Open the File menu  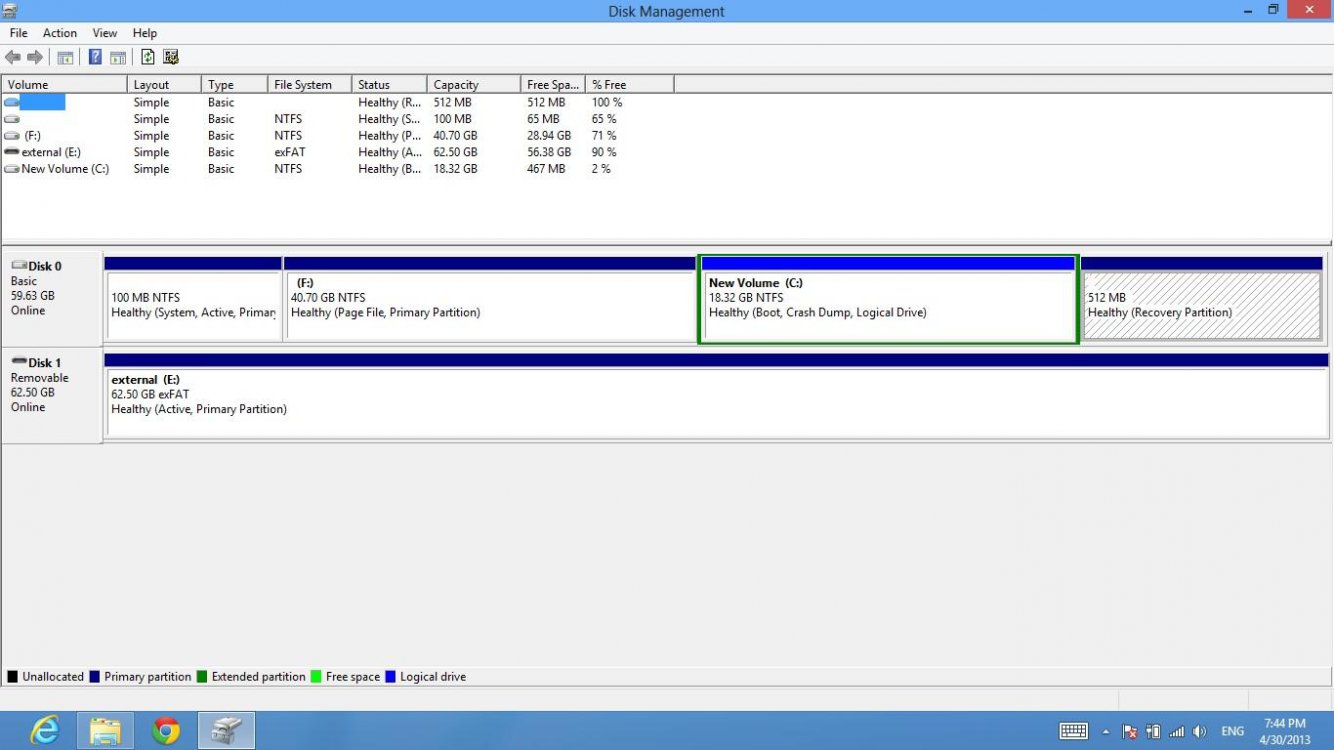pyautogui.click(x=18, y=33)
